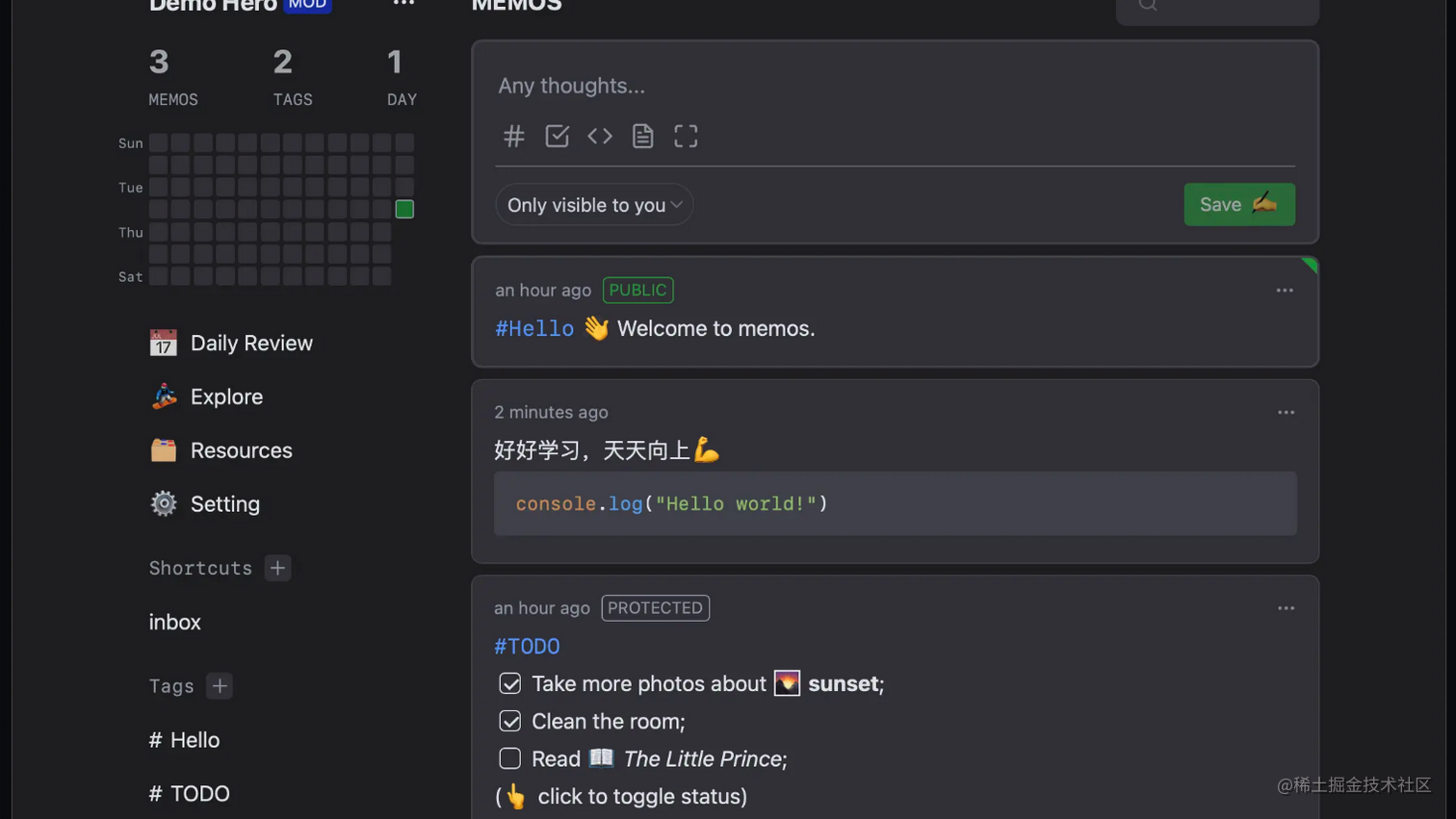Uncheck 'Take more photos about sunset'
1456x819 pixels.
509,683
